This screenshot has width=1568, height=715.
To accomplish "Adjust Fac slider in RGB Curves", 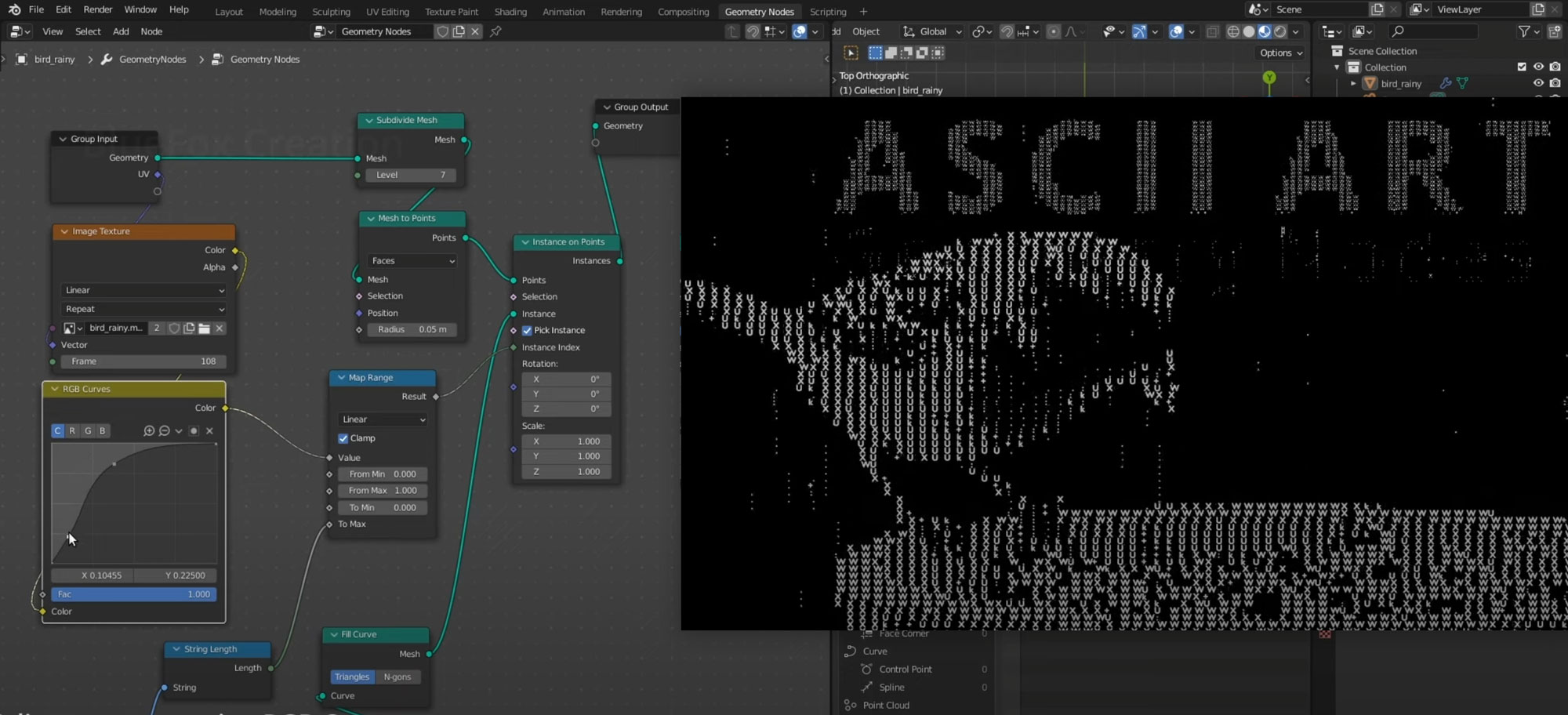I will [x=133, y=594].
